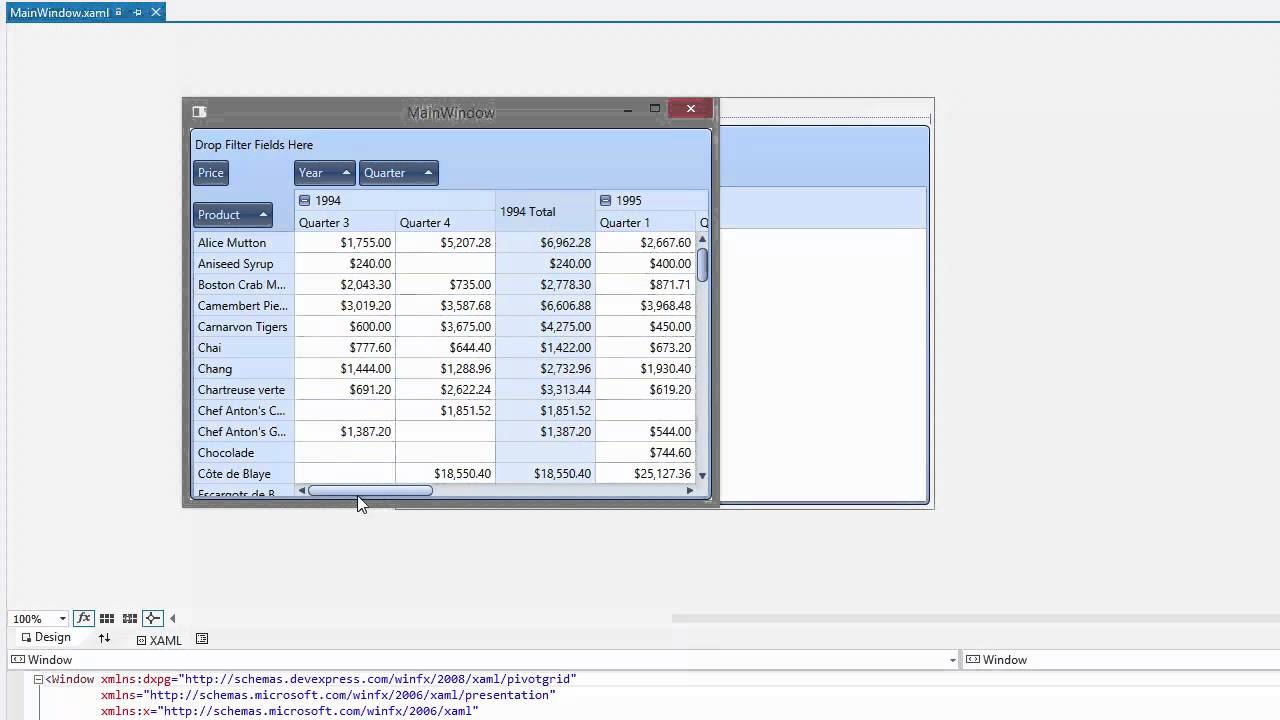Image resolution: width=1280 pixels, height=720 pixels.
Task: Switch to the Design tab
Action: click(x=45, y=638)
